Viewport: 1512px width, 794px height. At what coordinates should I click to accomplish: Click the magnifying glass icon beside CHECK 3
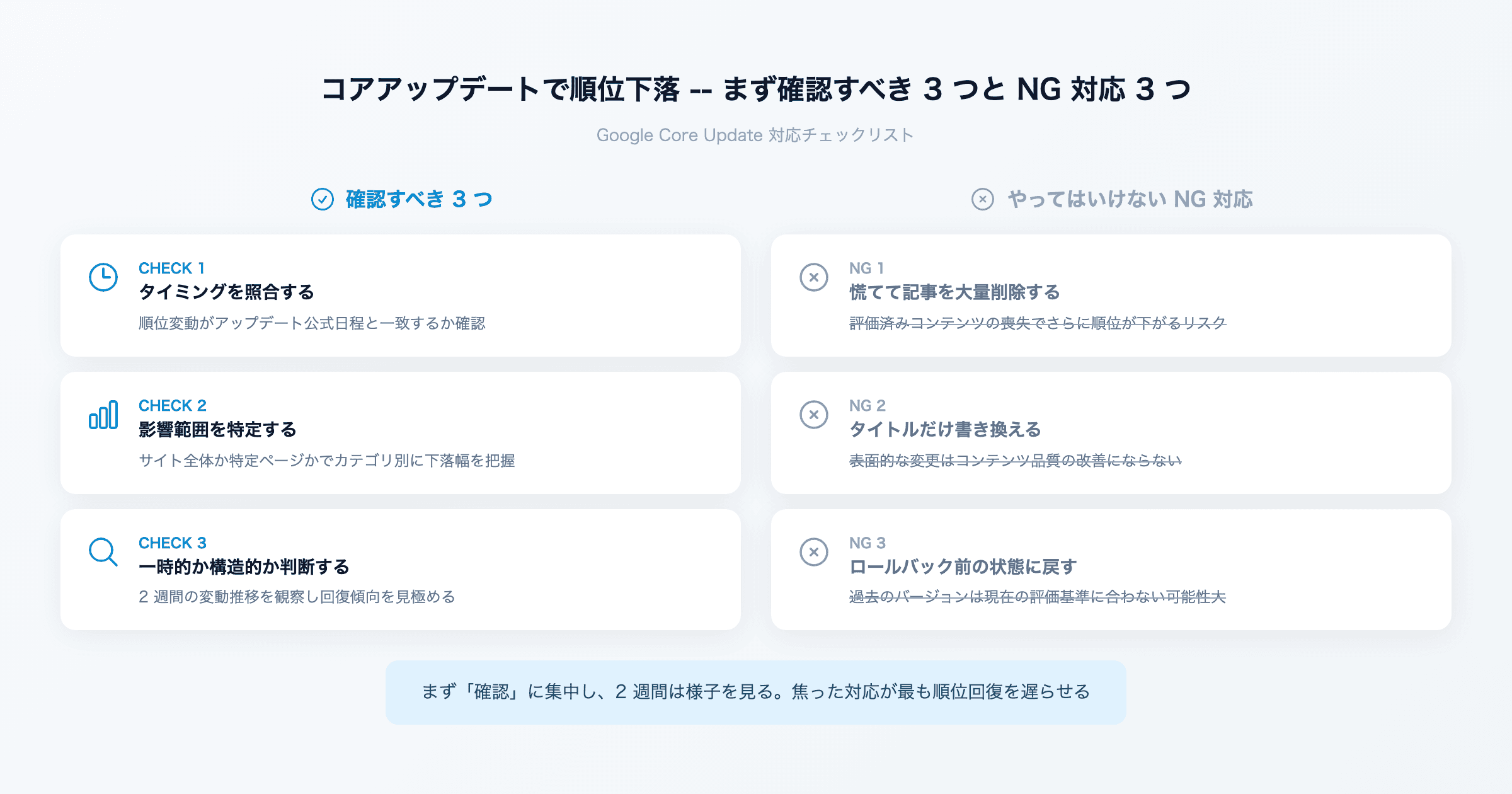pos(103,552)
